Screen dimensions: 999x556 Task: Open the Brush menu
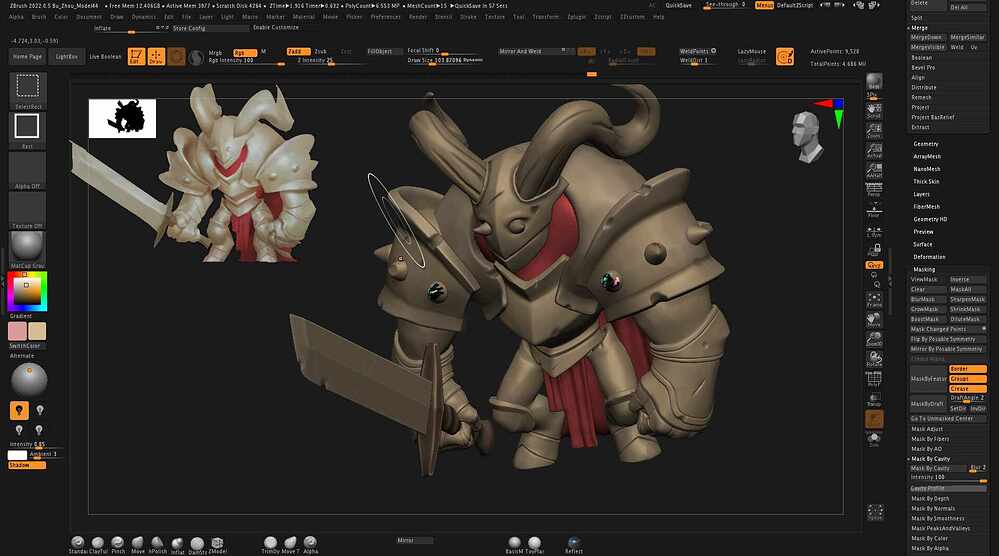(39, 17)
